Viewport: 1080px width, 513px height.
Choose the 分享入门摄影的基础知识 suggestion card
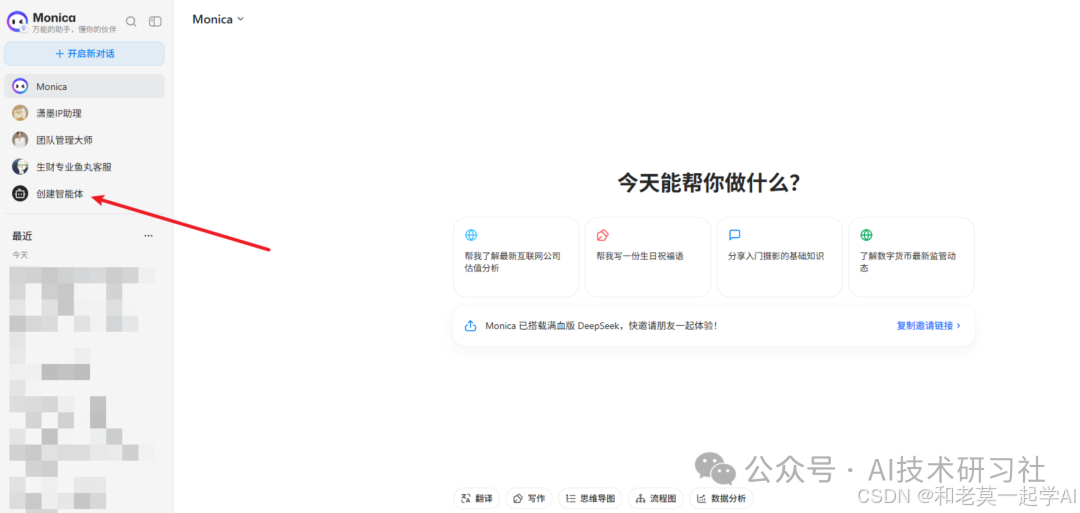point(779,257)
